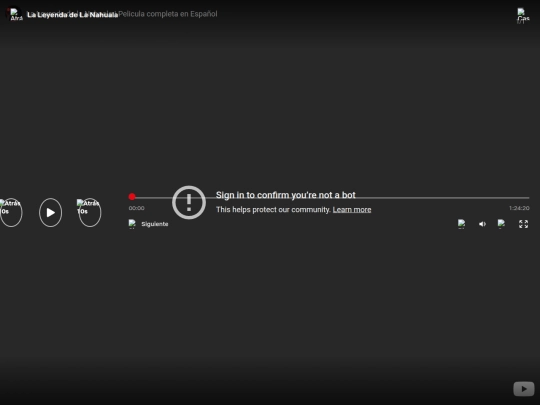The width and height of the screenshot is (540, 405).
Task: Click the broken icon left of the speaker
Action: tap(462, 224)
